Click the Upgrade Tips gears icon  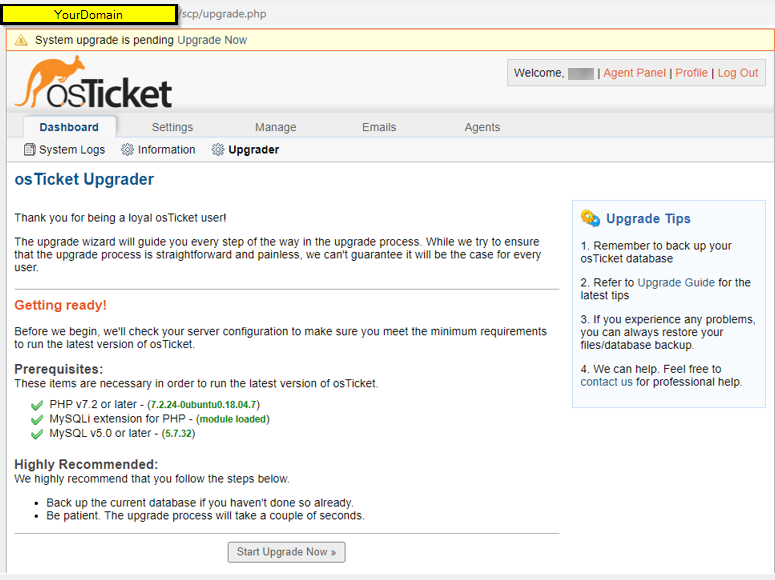point(590,219)
